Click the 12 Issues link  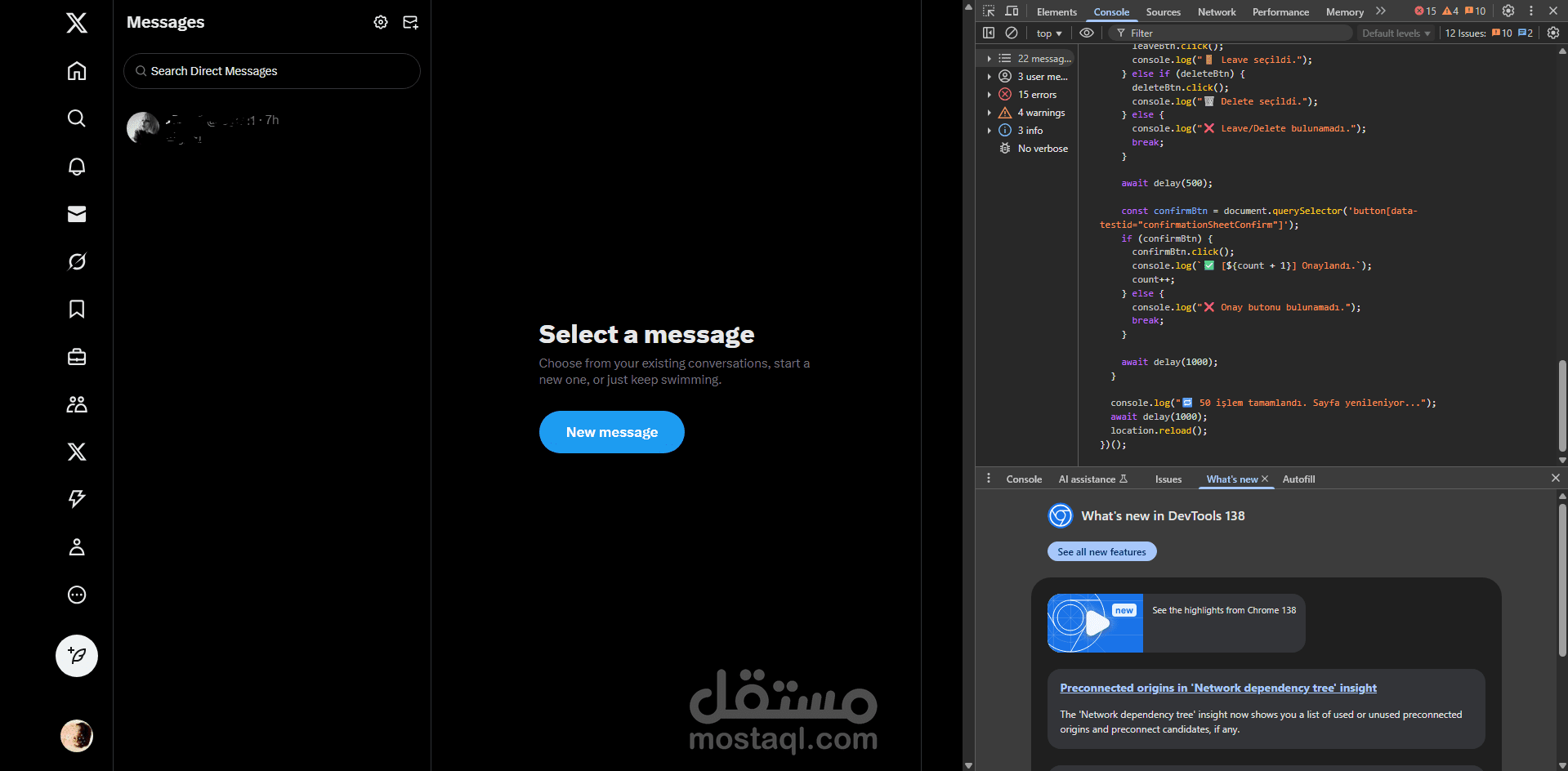point(1489,33)
